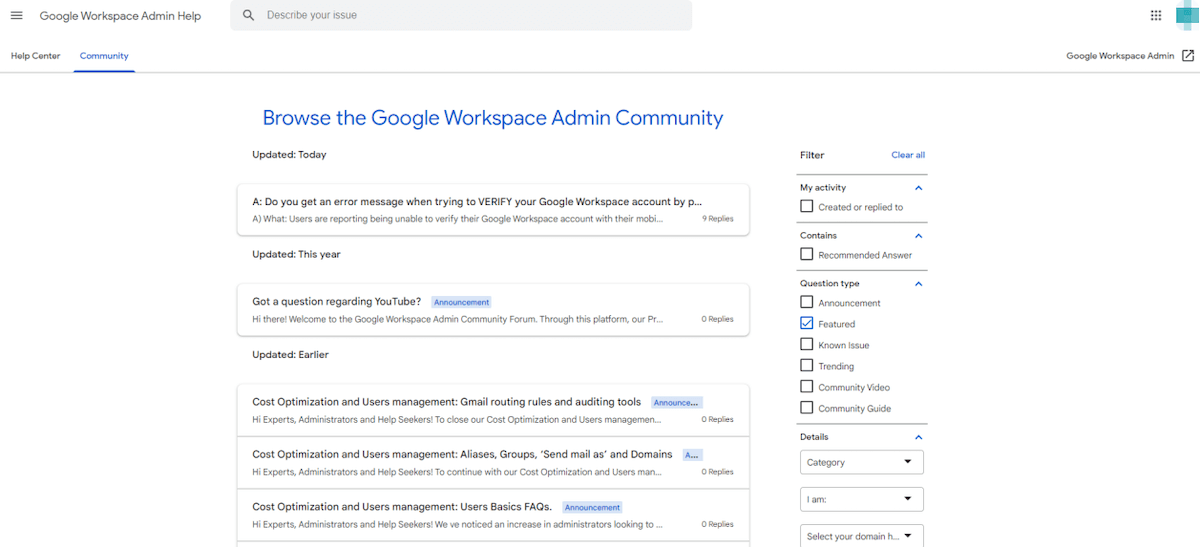
Task: Click '0 Replies' on the YouTube question post
Action: [x=717, y=319]
